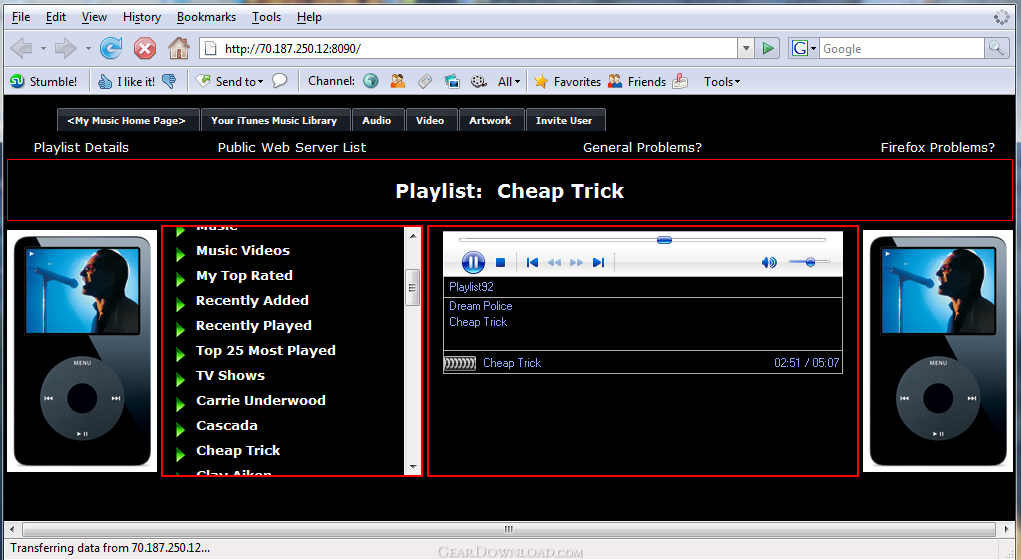The height and width of the screenshot is (560, 1021).
Task: Stop the media player playback
Action: pyautogui.click(x=500, y=262)
